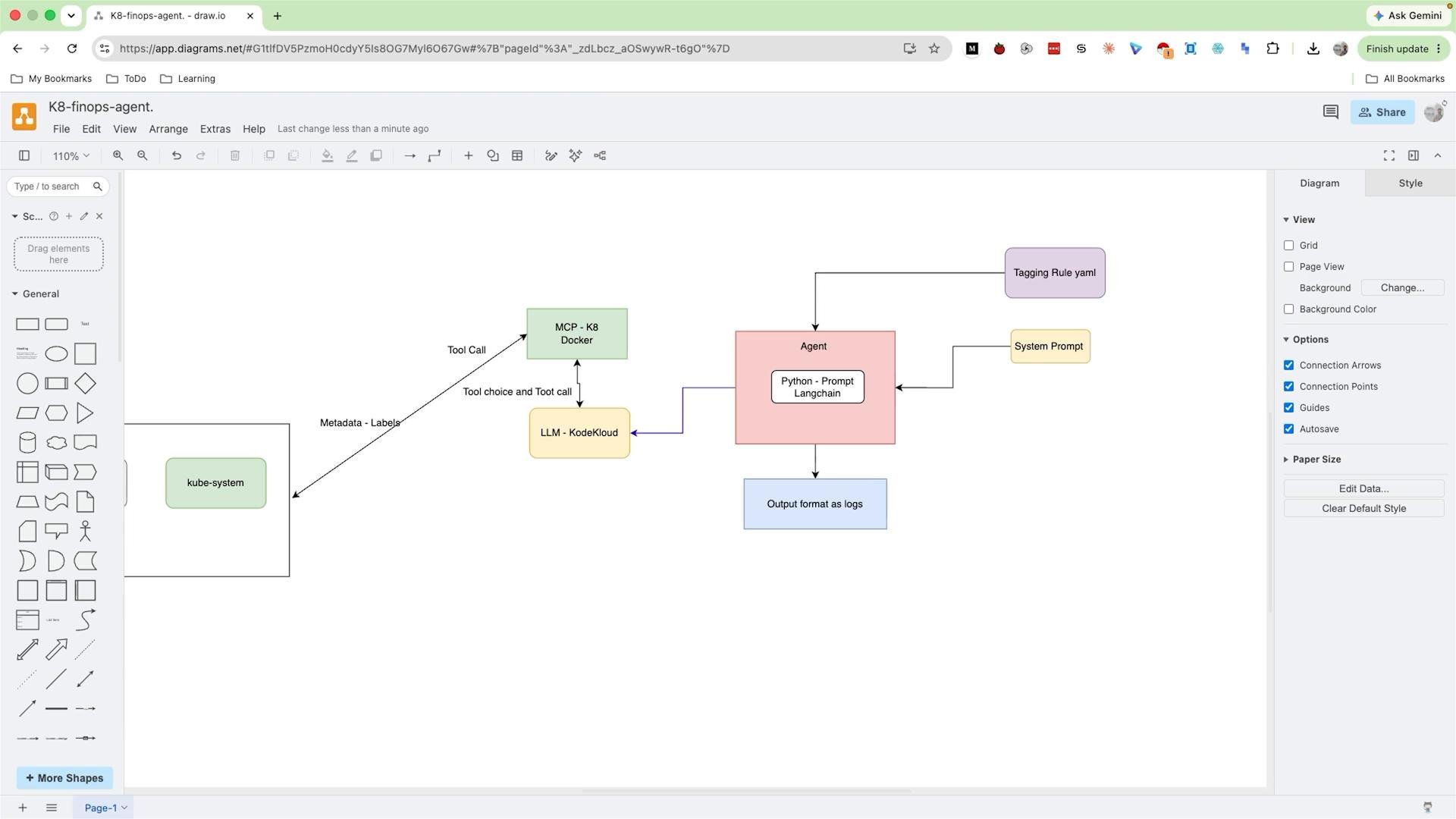Open the File menu
This screenshot has height=819, width=1456.
pos(61,129)
